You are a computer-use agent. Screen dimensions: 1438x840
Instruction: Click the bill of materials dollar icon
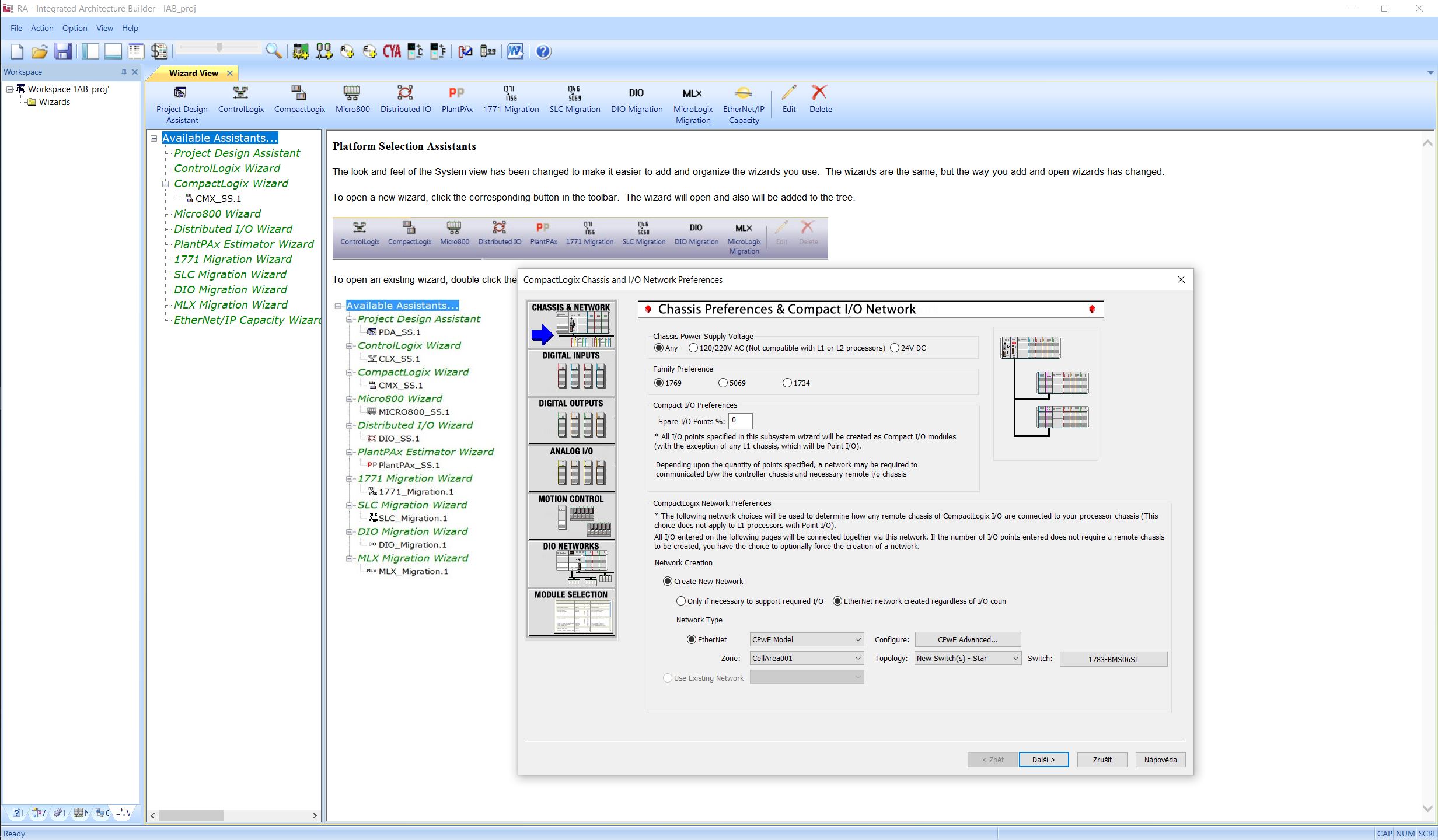coord(159,51)
